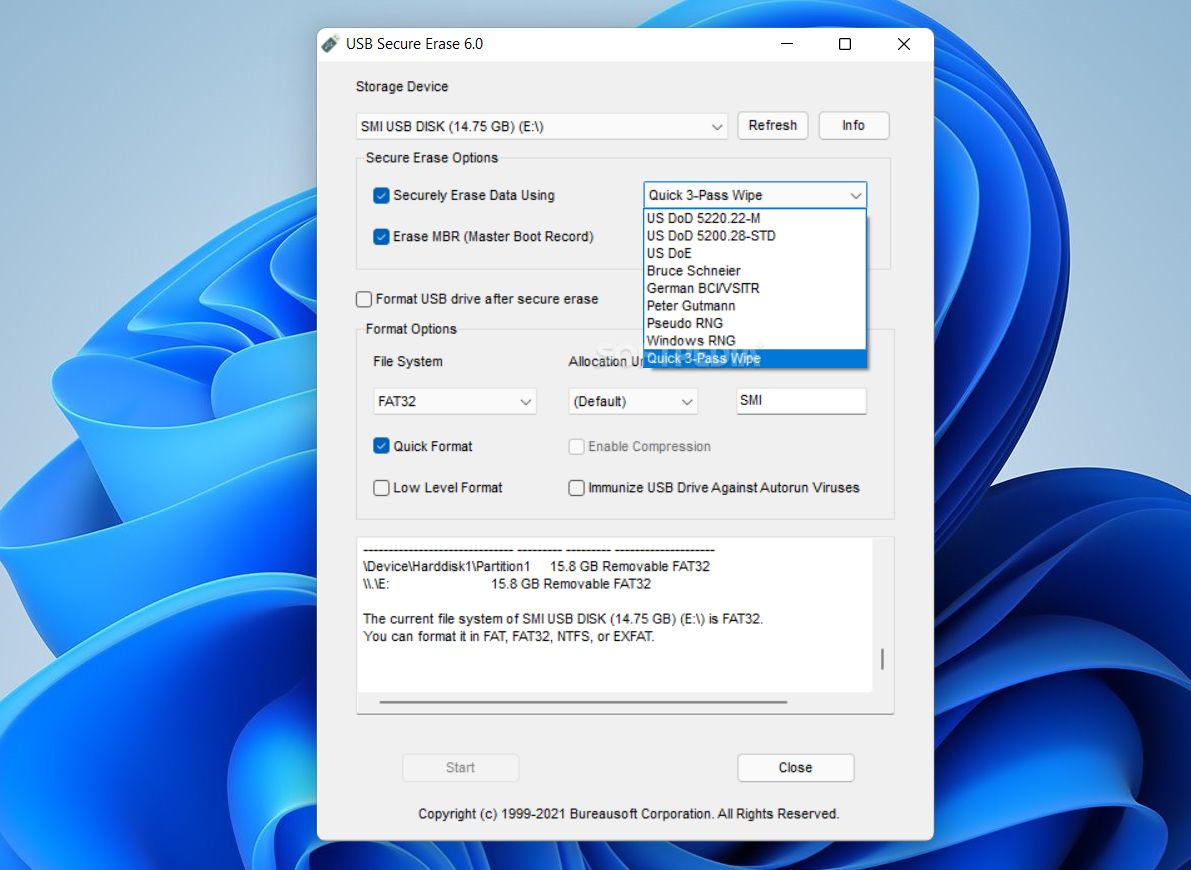Check Immunize USB Drive Against Autorun Viruses
The height and width of the screenshot is (870, 1191).
point(576,488)
